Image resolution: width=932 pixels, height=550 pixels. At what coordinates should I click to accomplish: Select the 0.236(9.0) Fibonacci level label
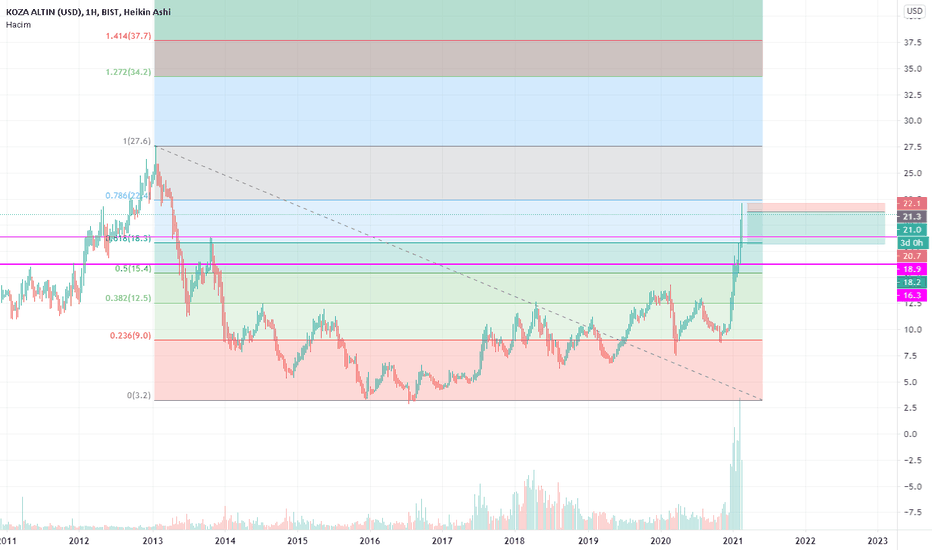[131, 336]
